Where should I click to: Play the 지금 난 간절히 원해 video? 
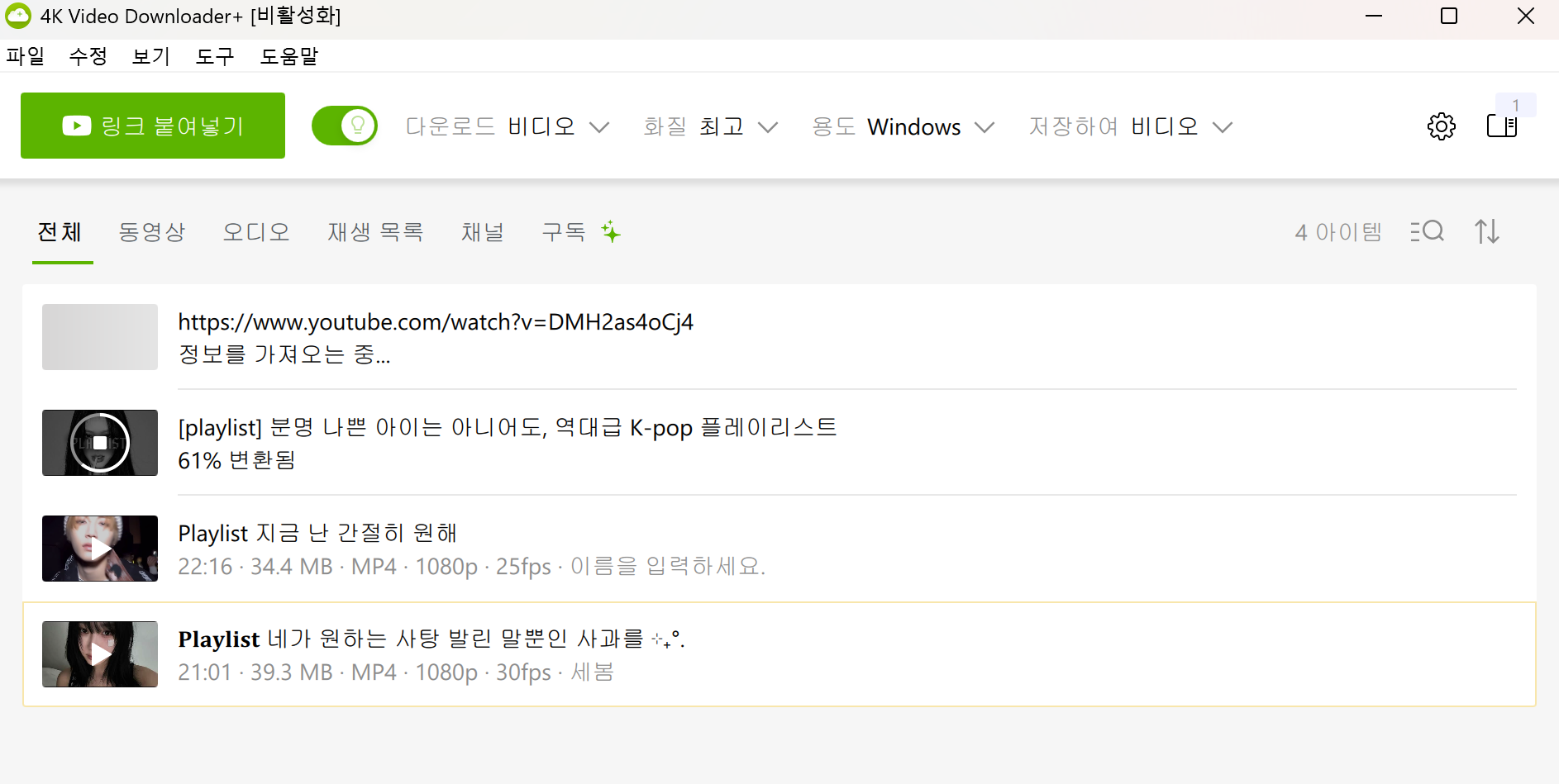click(100, 549)
